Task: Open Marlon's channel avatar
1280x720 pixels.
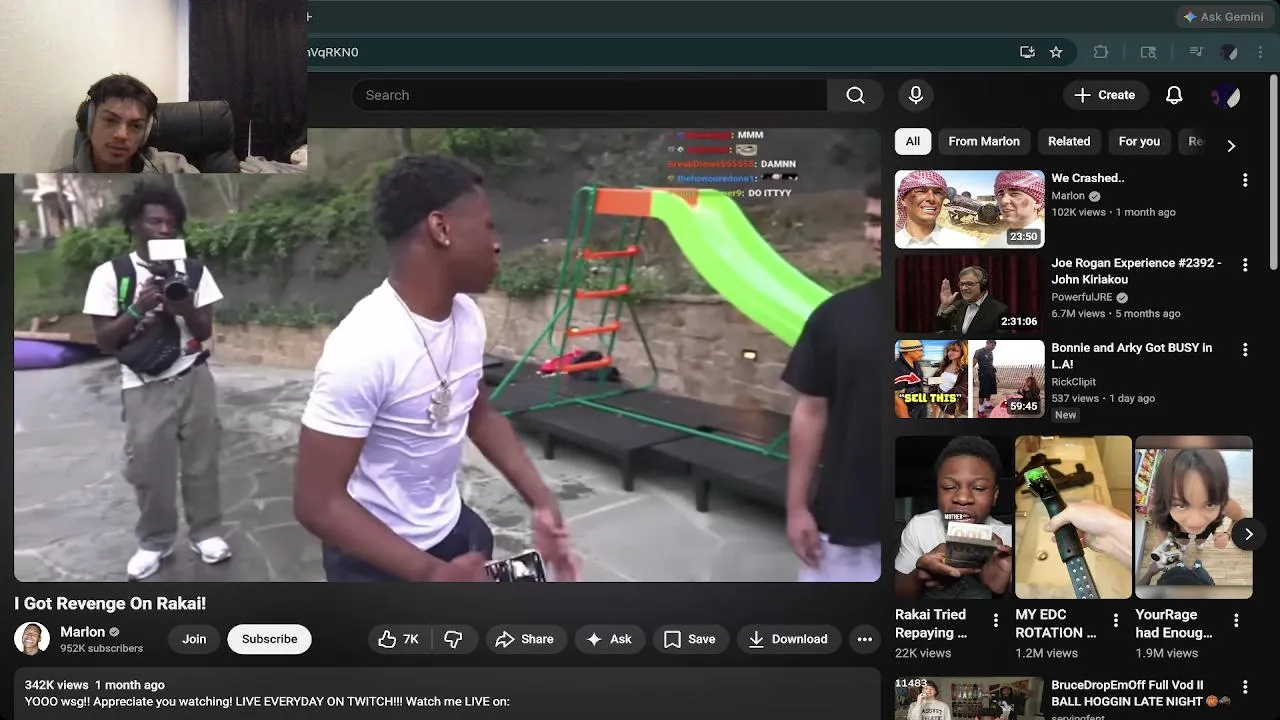Action: [32, 639]
